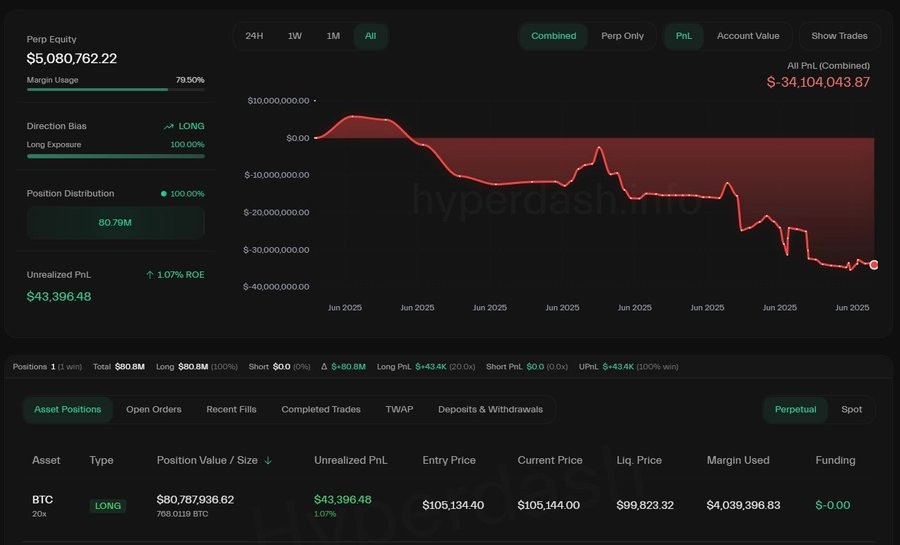Click the green dot beside 100.00% distribution
The width and height of the screenshot is (900, 545).
coord(164,194)
